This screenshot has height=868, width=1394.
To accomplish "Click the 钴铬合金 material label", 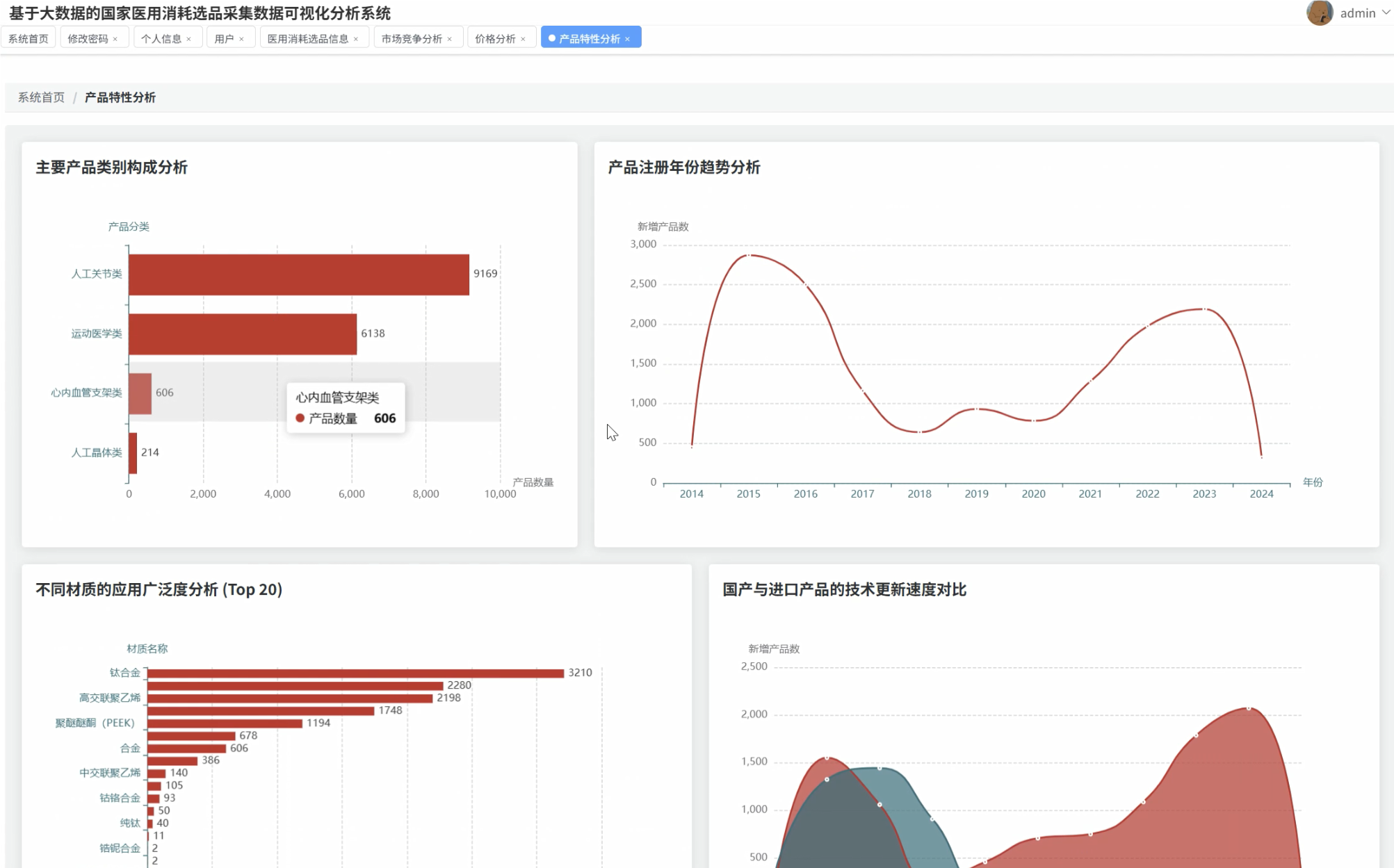I will coord(120,798).
